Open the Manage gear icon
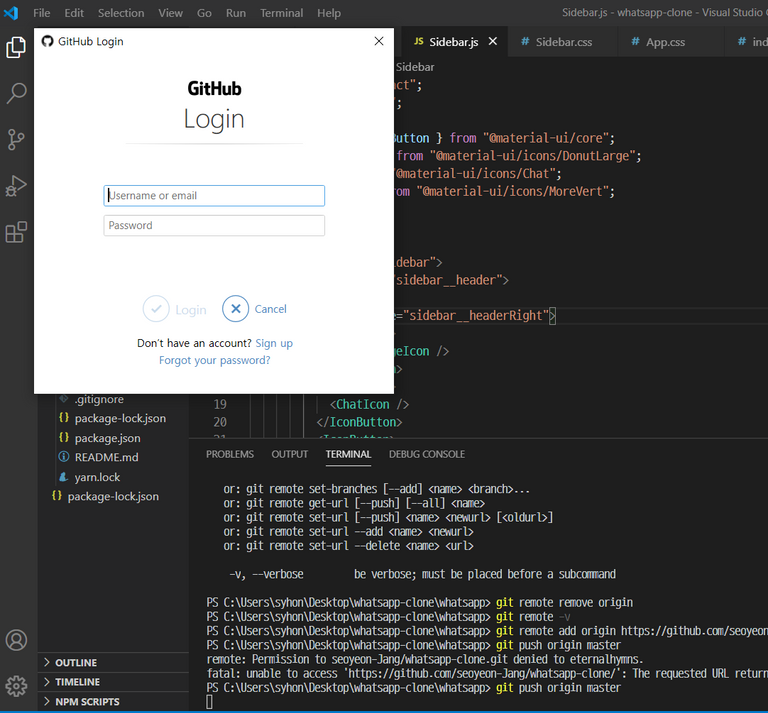Viewport: 768px width, 713px height. [16, 686]
